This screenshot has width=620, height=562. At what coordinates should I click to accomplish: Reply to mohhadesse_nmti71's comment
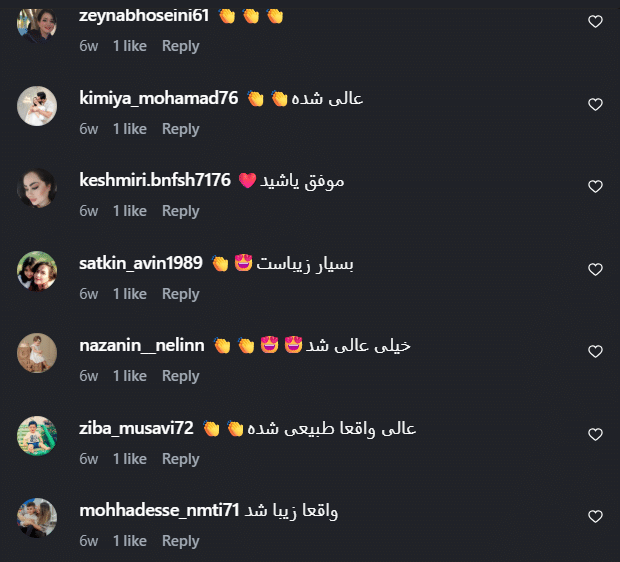tap(181, 541)
